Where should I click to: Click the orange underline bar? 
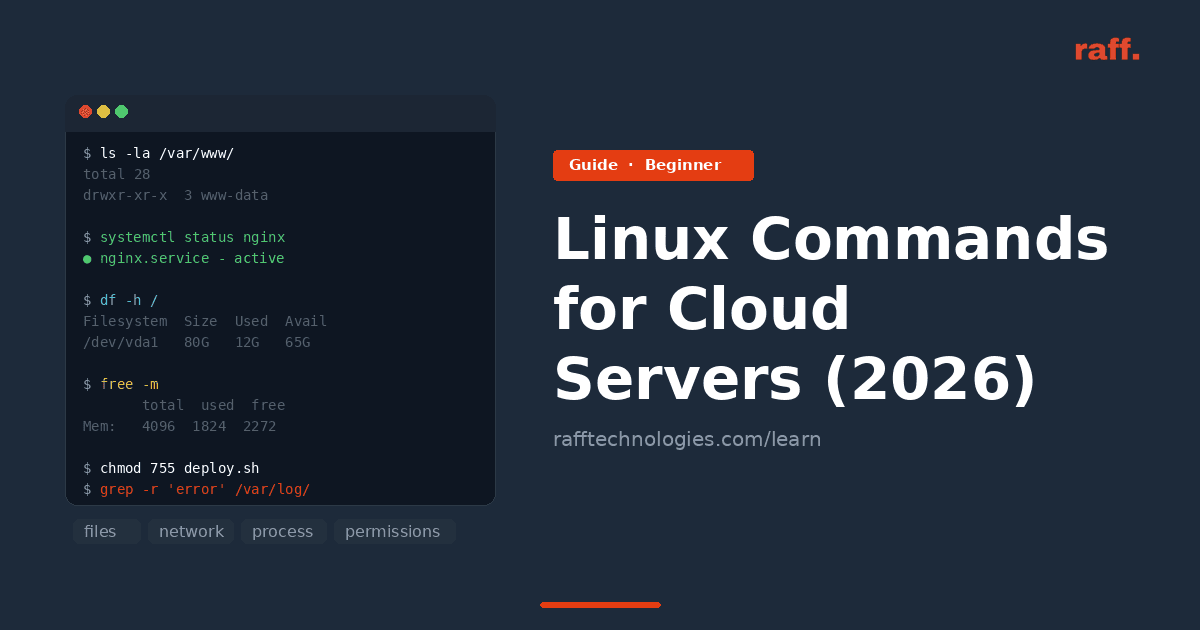[600, 604]
